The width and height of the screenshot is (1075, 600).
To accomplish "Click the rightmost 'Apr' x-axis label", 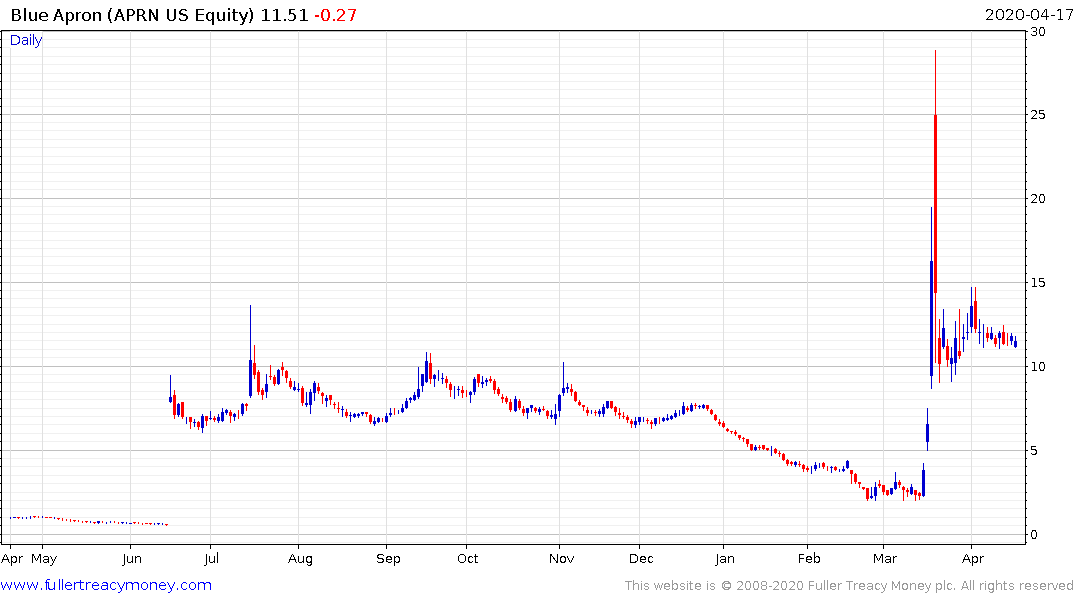I will click(x=973, y=559).
